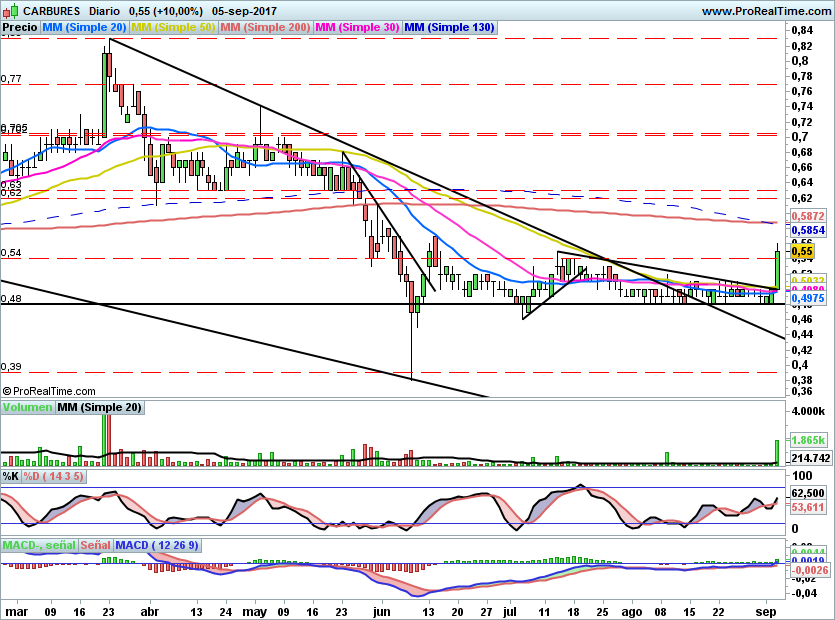This screenshot has width=835, height=620.
Task: Click the %D (14 3 5) label
Action: coord(53,476)
